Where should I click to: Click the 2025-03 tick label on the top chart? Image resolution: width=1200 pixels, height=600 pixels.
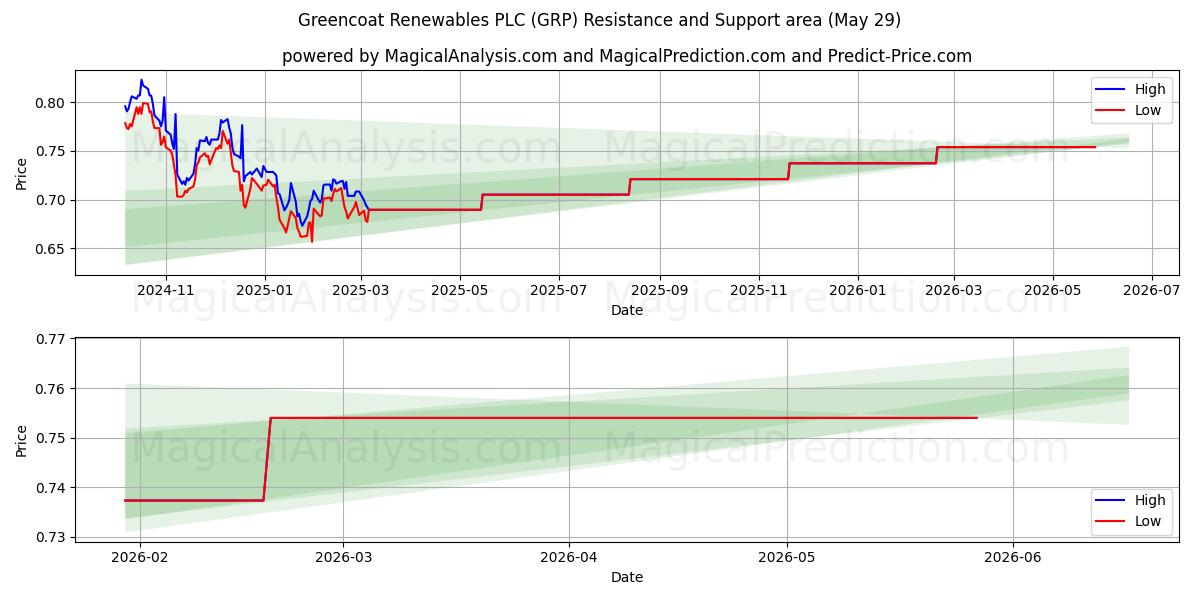pos(361,291)
